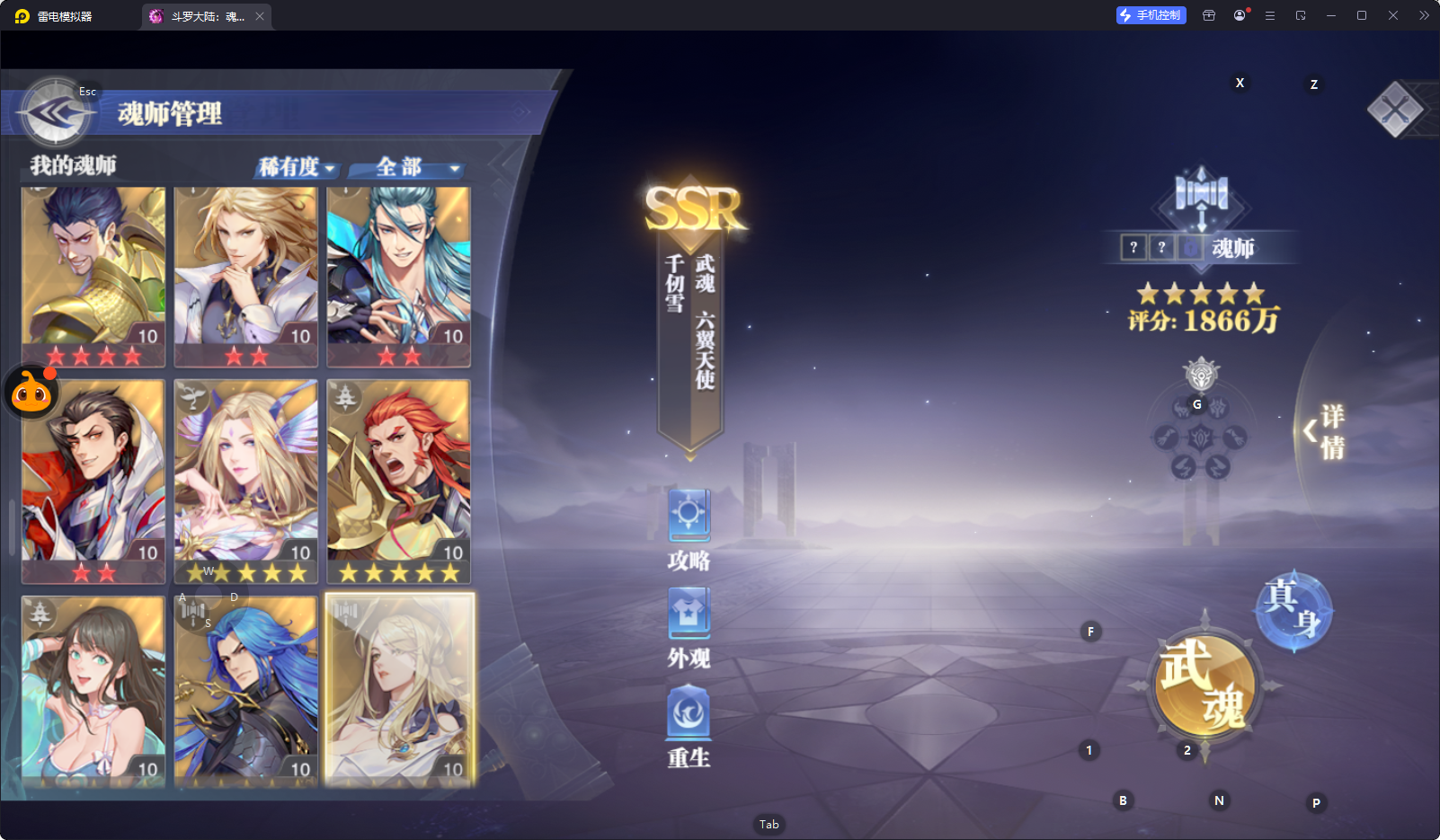Tap the orange mascot floating icon
1440x840 pixels.
[x=31, y=392]
